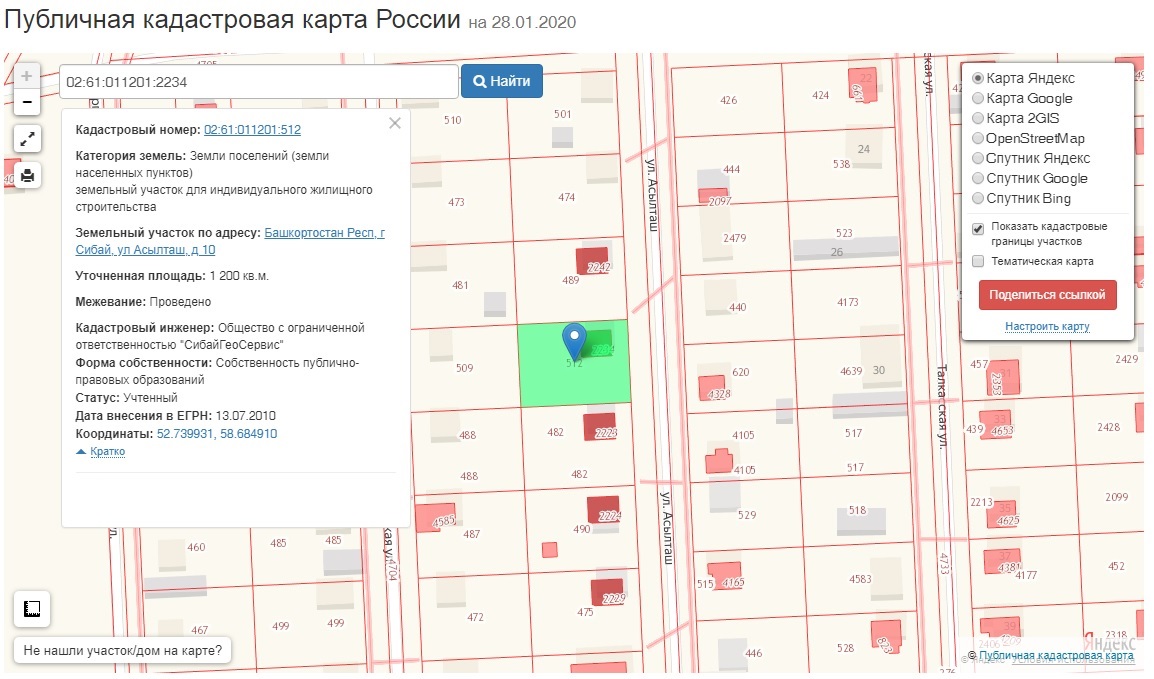The width and height of the screenshot is (1154, 679).
Task: Click red building 4165 on map
Action: [x=724, y=575]
